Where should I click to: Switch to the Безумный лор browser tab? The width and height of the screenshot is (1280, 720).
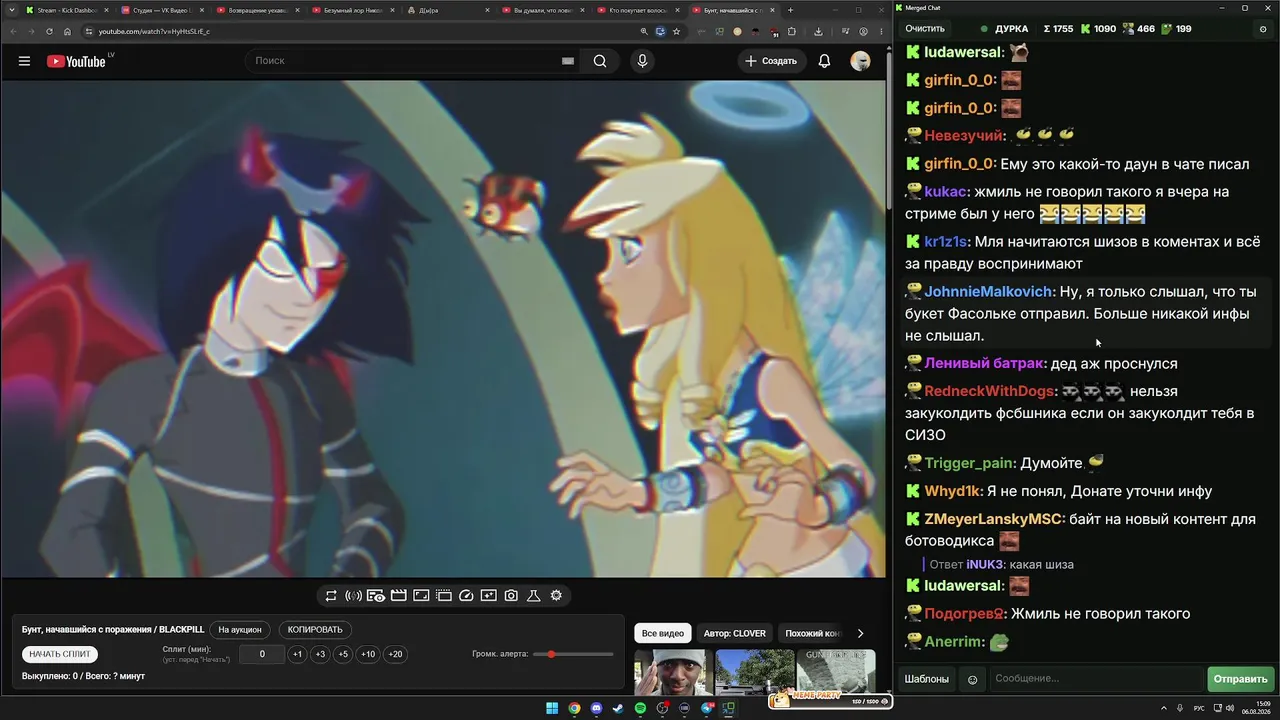click(354, 10)
